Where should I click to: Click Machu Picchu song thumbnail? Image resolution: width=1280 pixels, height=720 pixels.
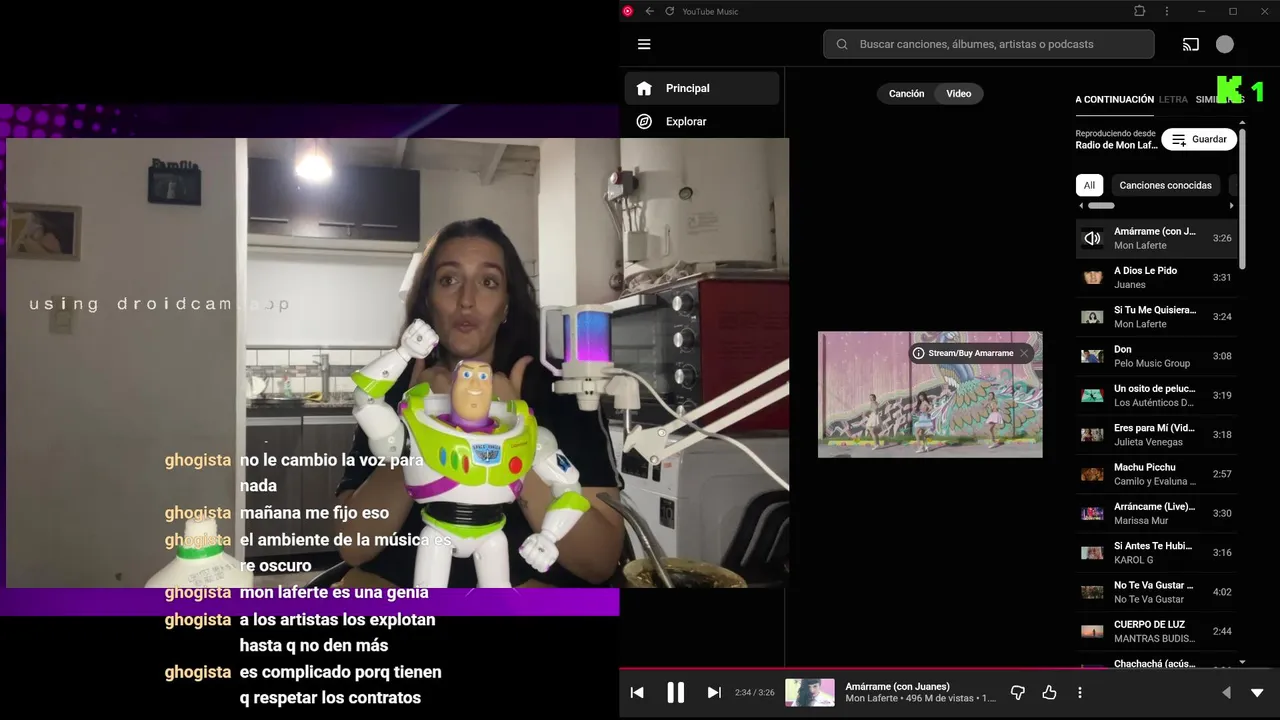click(x=1092, y=474)
